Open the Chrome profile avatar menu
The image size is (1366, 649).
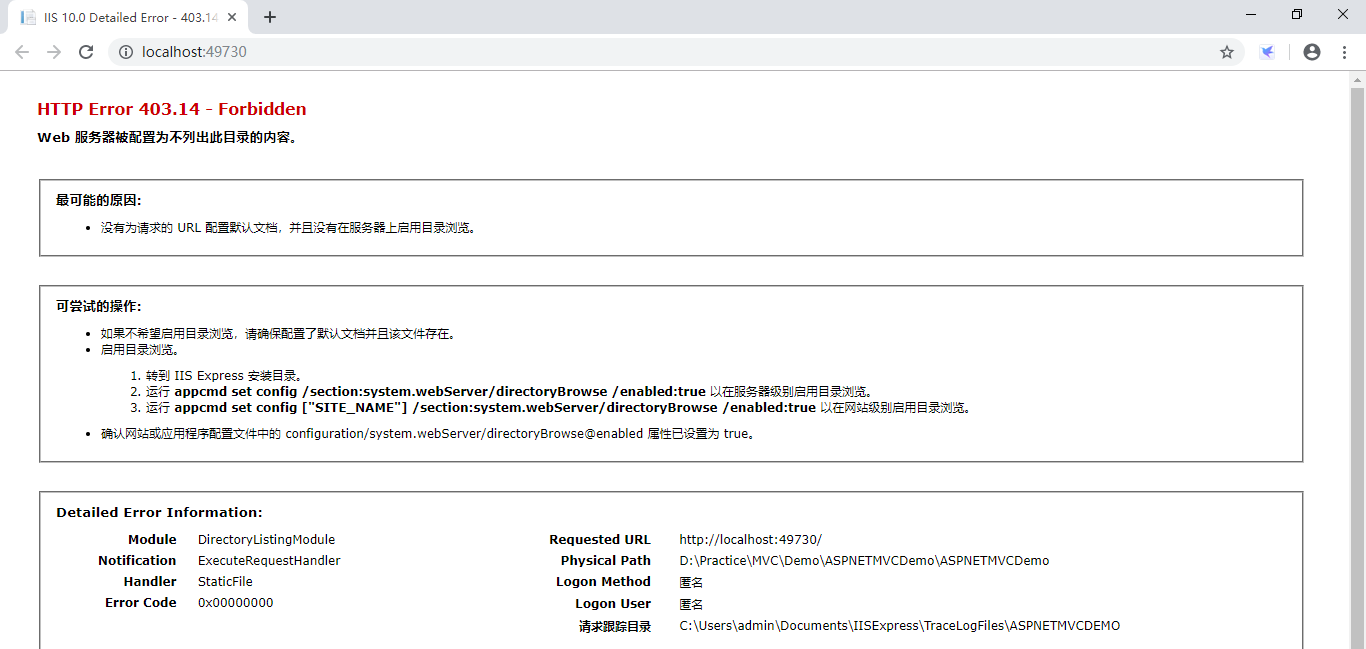click(1312, 52)
